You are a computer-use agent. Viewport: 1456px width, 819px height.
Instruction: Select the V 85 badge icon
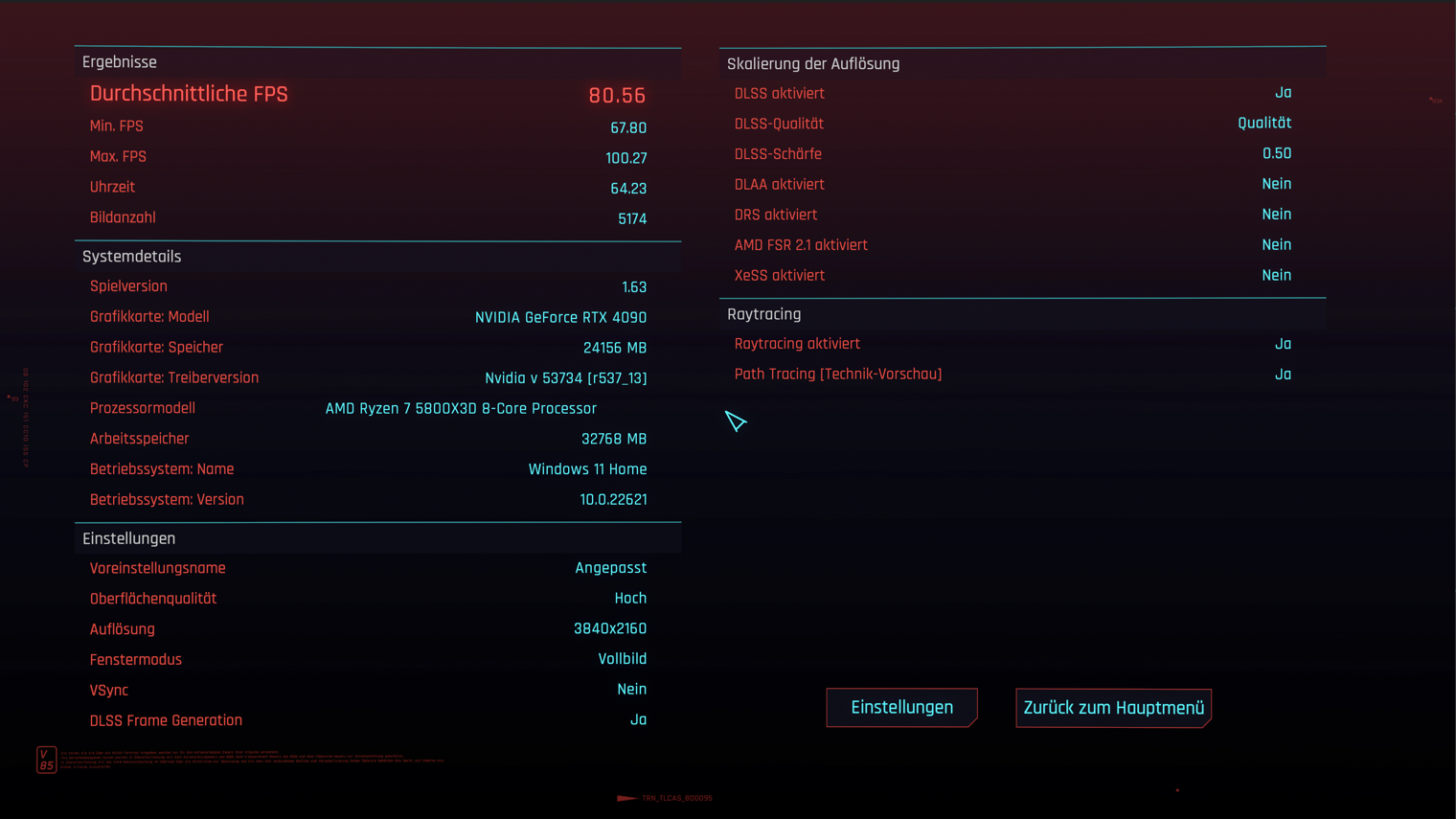click(x=46, y=760)
